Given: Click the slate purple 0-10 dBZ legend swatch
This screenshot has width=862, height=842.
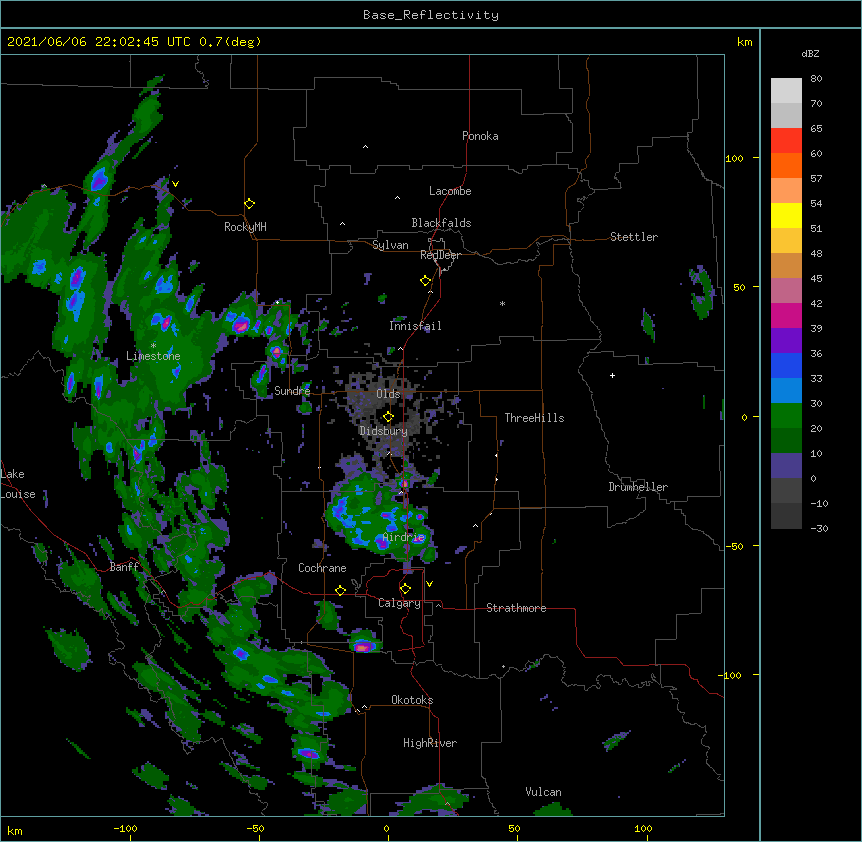Looking at the screenshot, I should tap(786, 466).
